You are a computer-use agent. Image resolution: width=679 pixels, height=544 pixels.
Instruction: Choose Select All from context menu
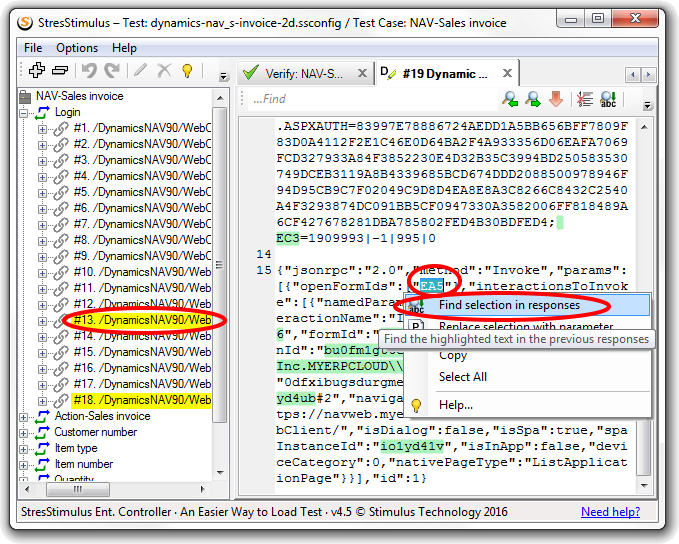point(463,377)
